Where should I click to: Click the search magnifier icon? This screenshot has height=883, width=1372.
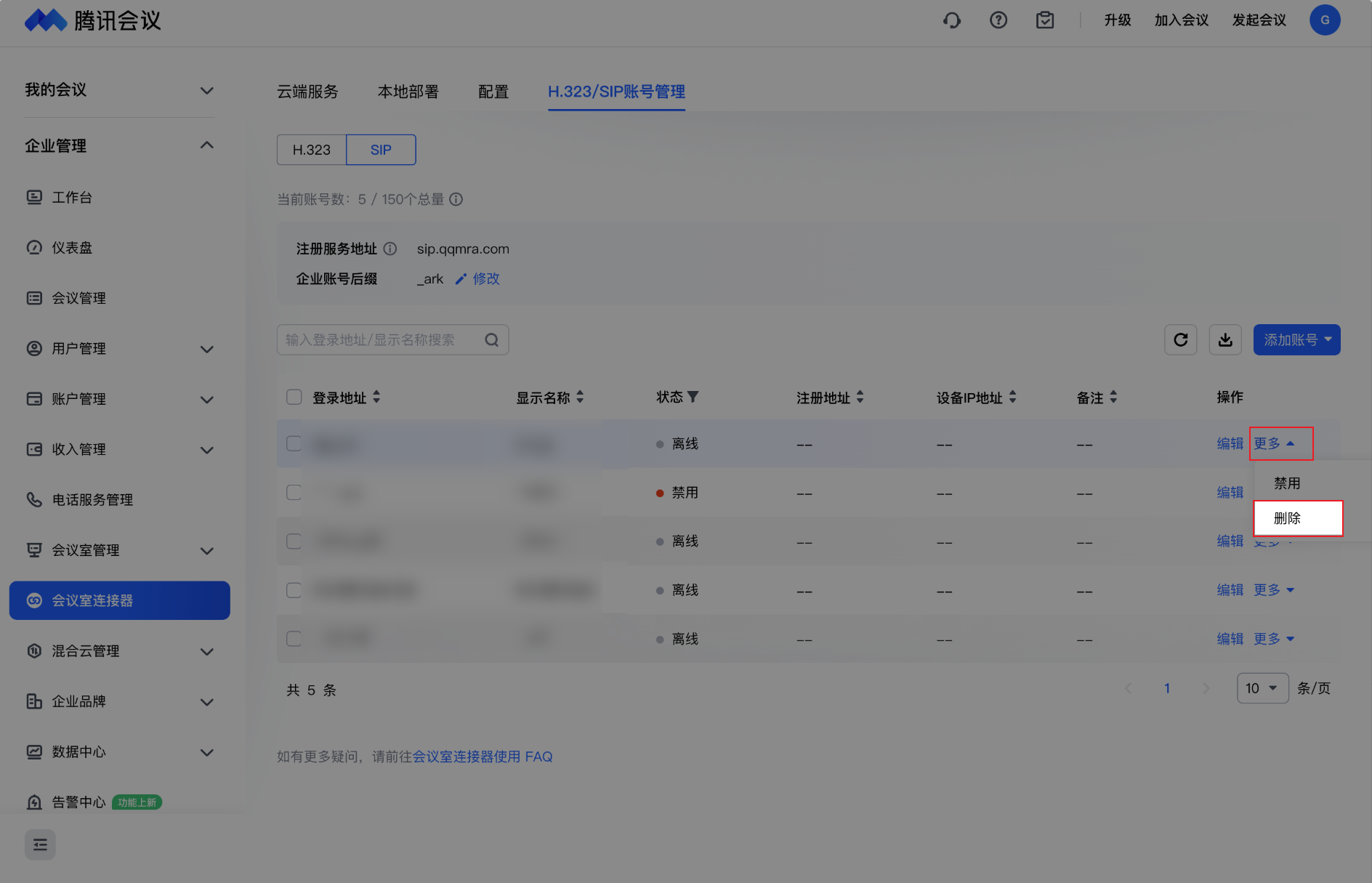(x=492, y=340)
